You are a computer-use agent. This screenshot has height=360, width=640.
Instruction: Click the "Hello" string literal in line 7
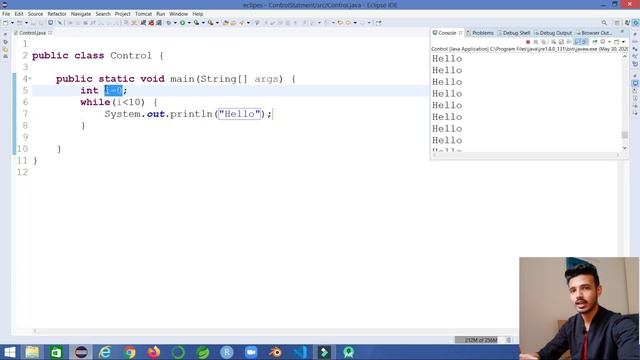click(239, 114)
